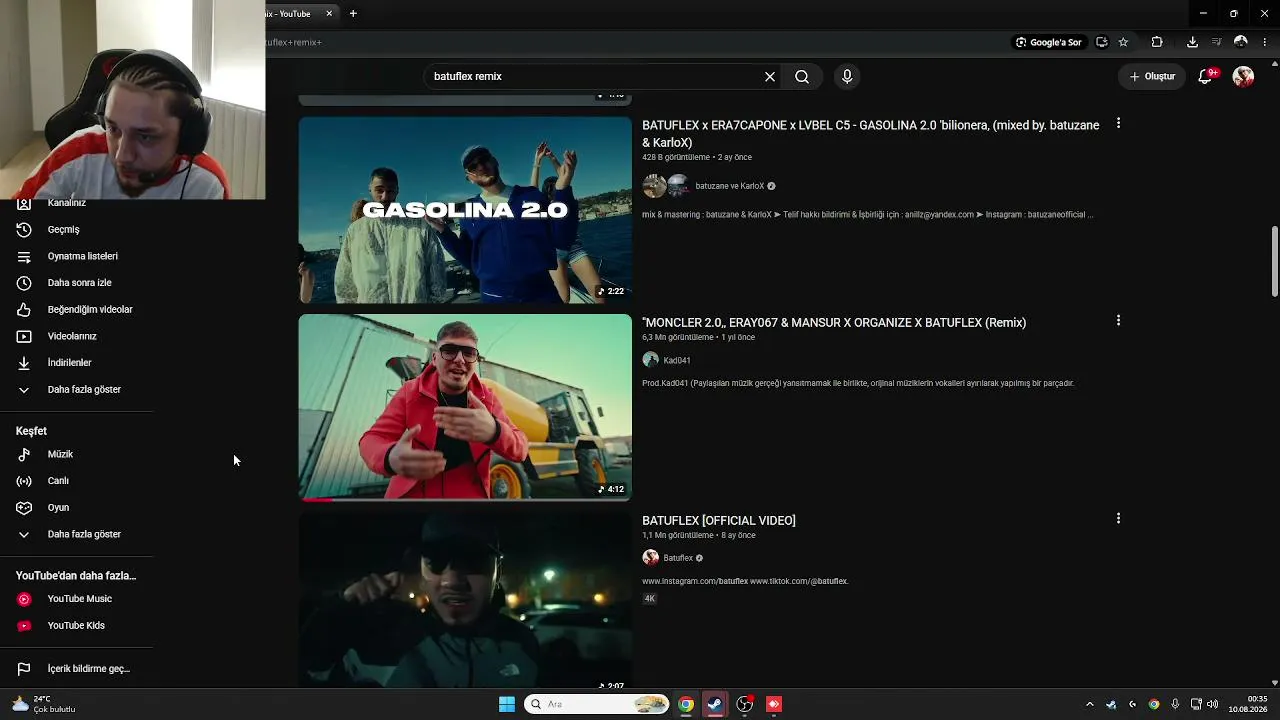
Task: Click the YouTube Music icon in sidebar
Action: (x=24, y=599)
